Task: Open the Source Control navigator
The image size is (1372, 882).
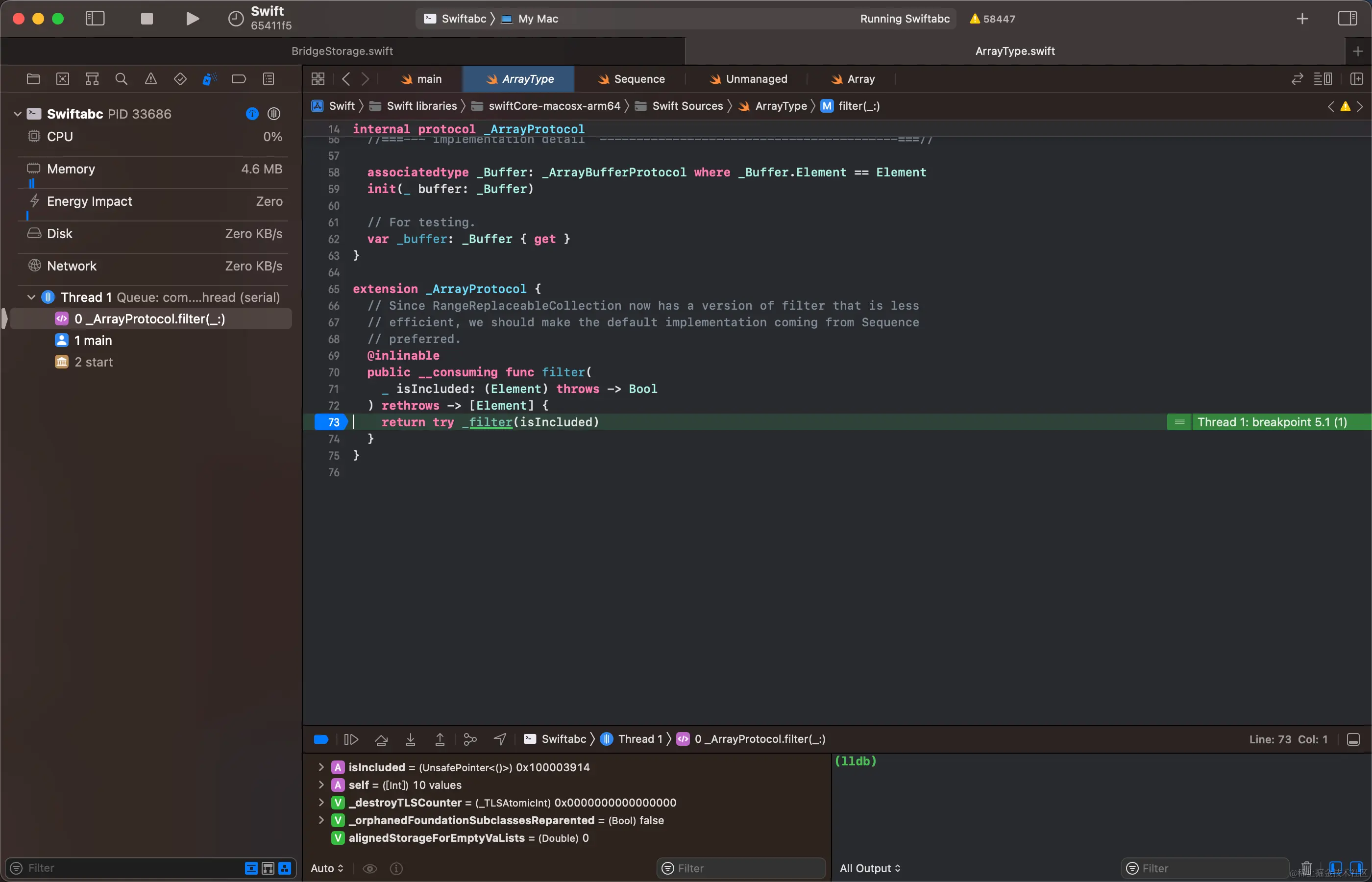Action: tap(63, 79)
